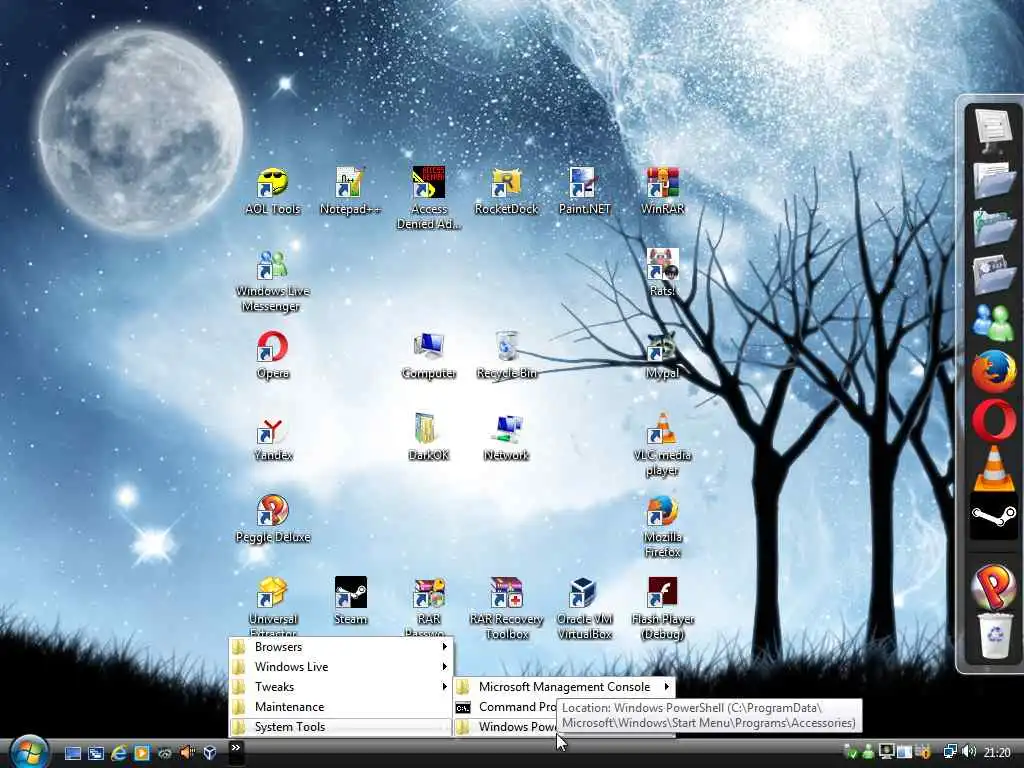Click Show Desktop in quick launch
Screen dimensions: 1024x768
(72, 753)
